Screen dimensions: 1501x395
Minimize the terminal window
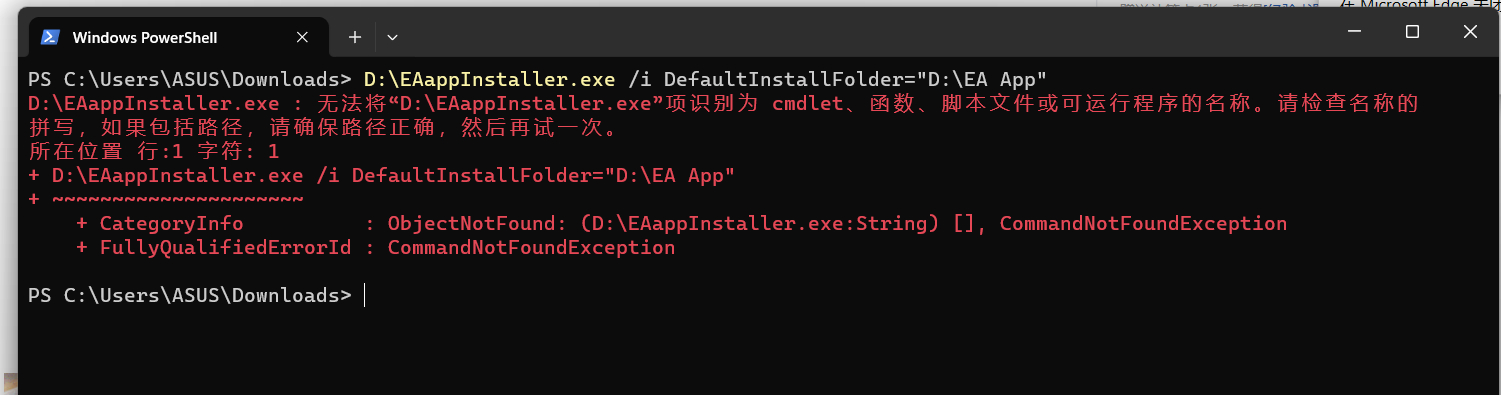pos(1354,32)
